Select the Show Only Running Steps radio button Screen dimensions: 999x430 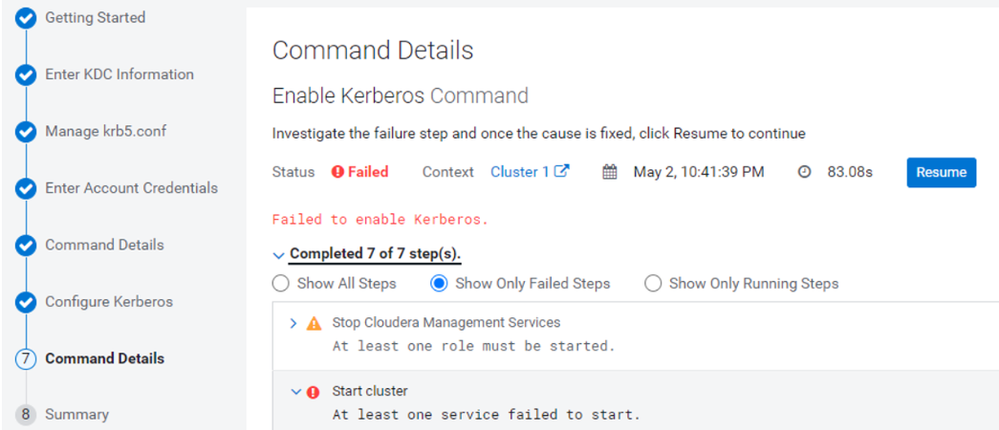pos(652,283)
